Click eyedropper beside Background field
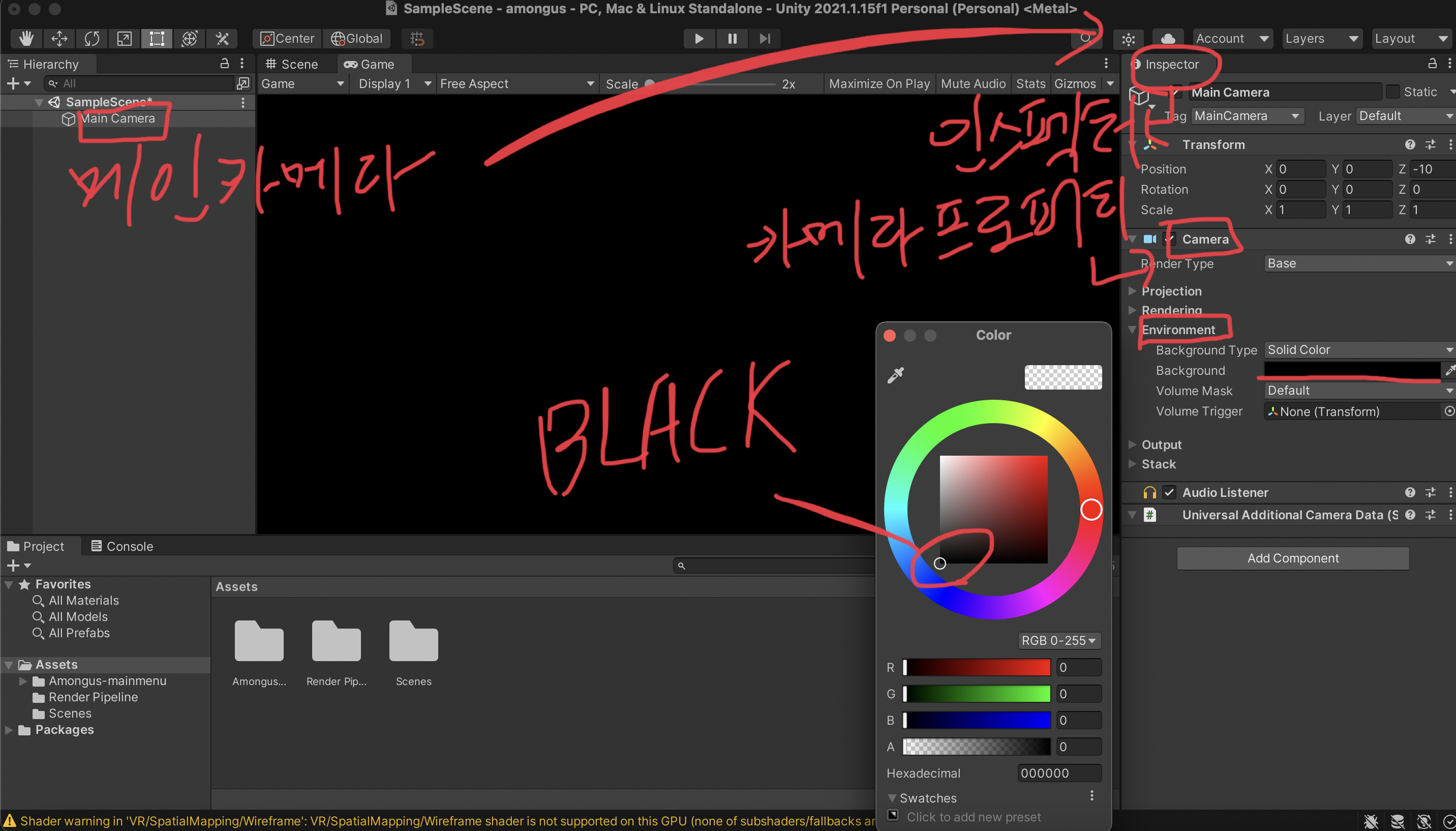Viewport: 1456px width, 831px height. (1449, 370)
